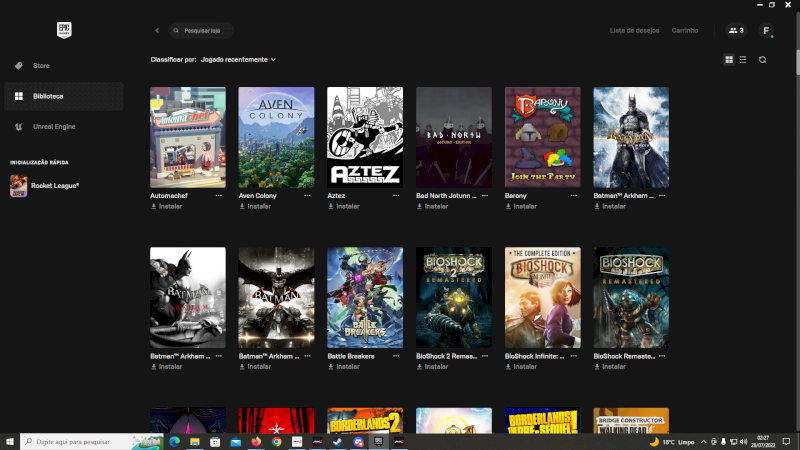Open the Carrinho link
The image size is (800, 450).
click(x=685, y=31)
